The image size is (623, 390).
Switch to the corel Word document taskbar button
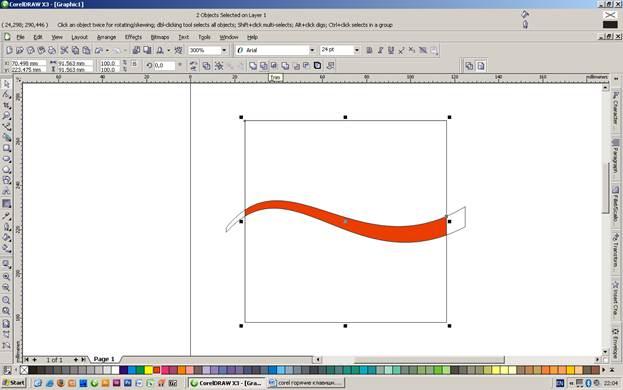306,383
